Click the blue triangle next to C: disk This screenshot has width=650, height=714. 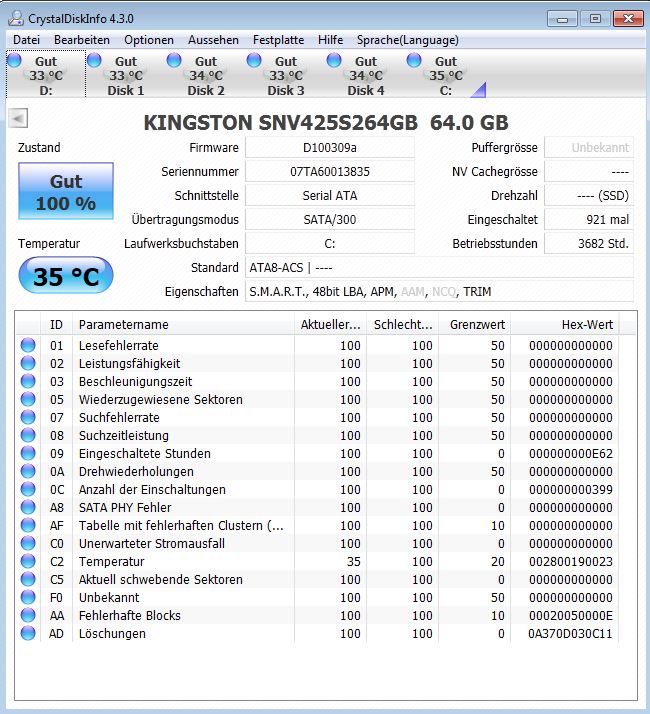tap(478, 90)
